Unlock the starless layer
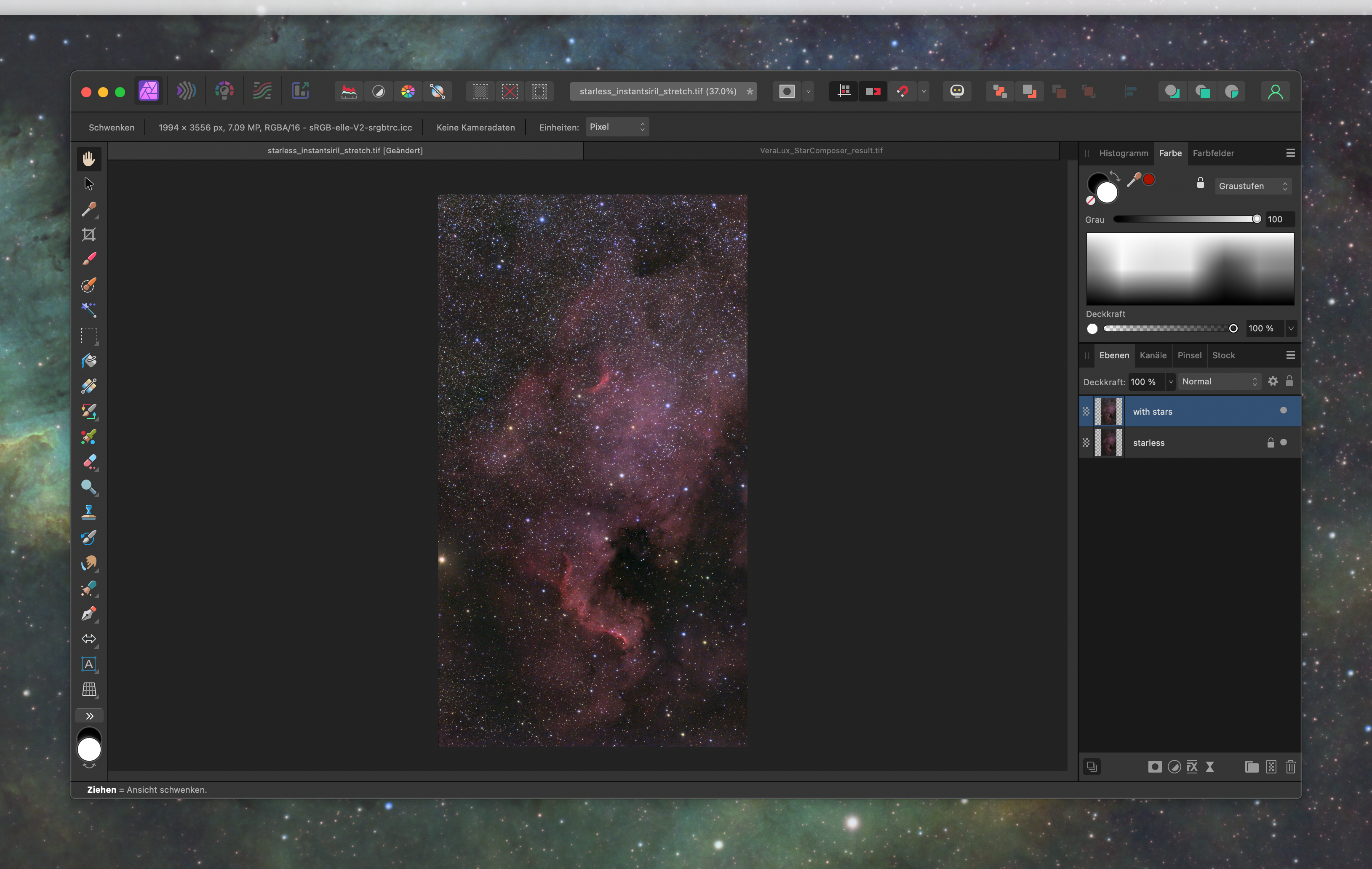This screenshot has width=1372, height=869. point(1271,442)
